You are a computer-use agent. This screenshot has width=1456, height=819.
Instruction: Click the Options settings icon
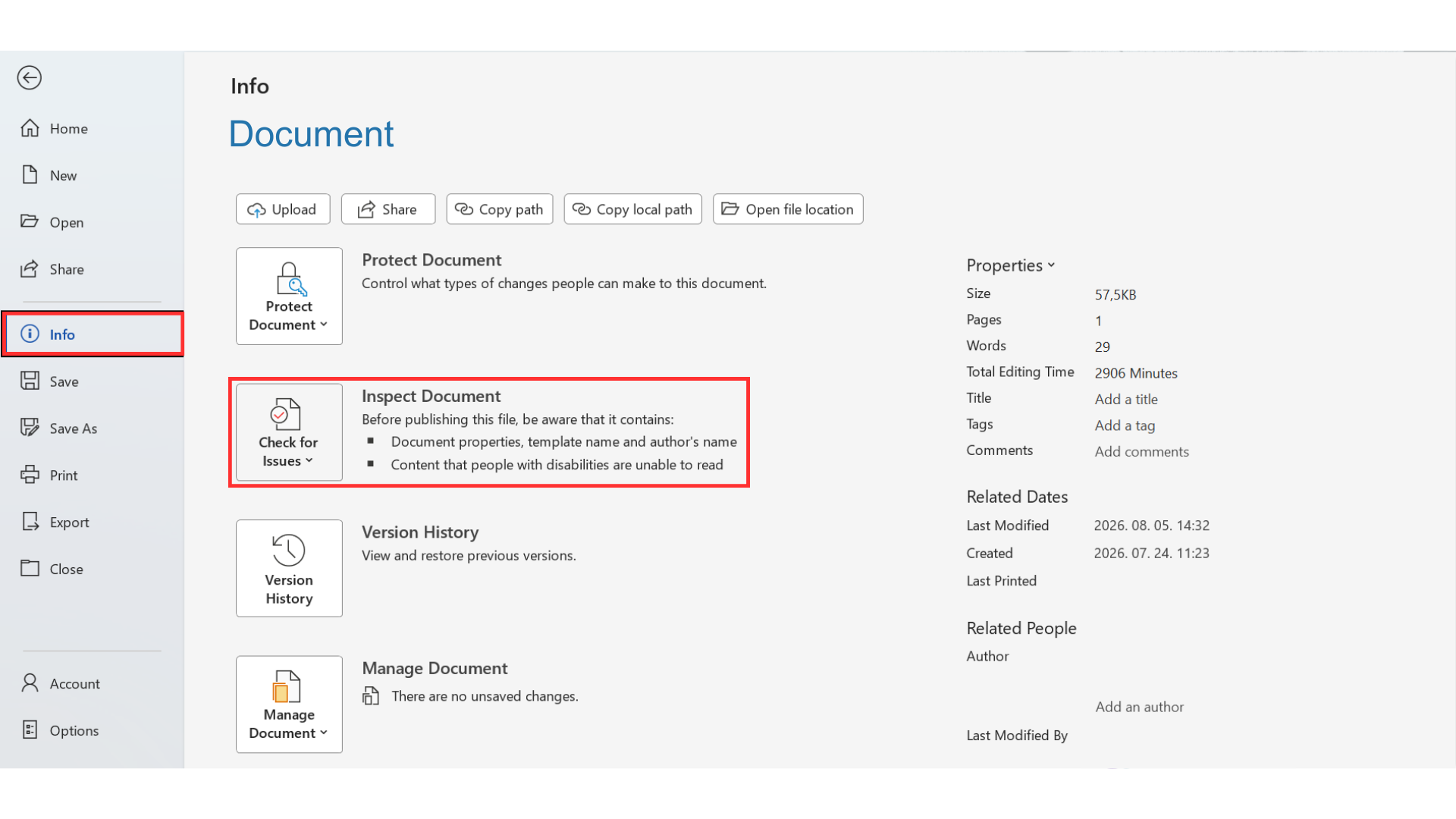click(x=30, y=730)
